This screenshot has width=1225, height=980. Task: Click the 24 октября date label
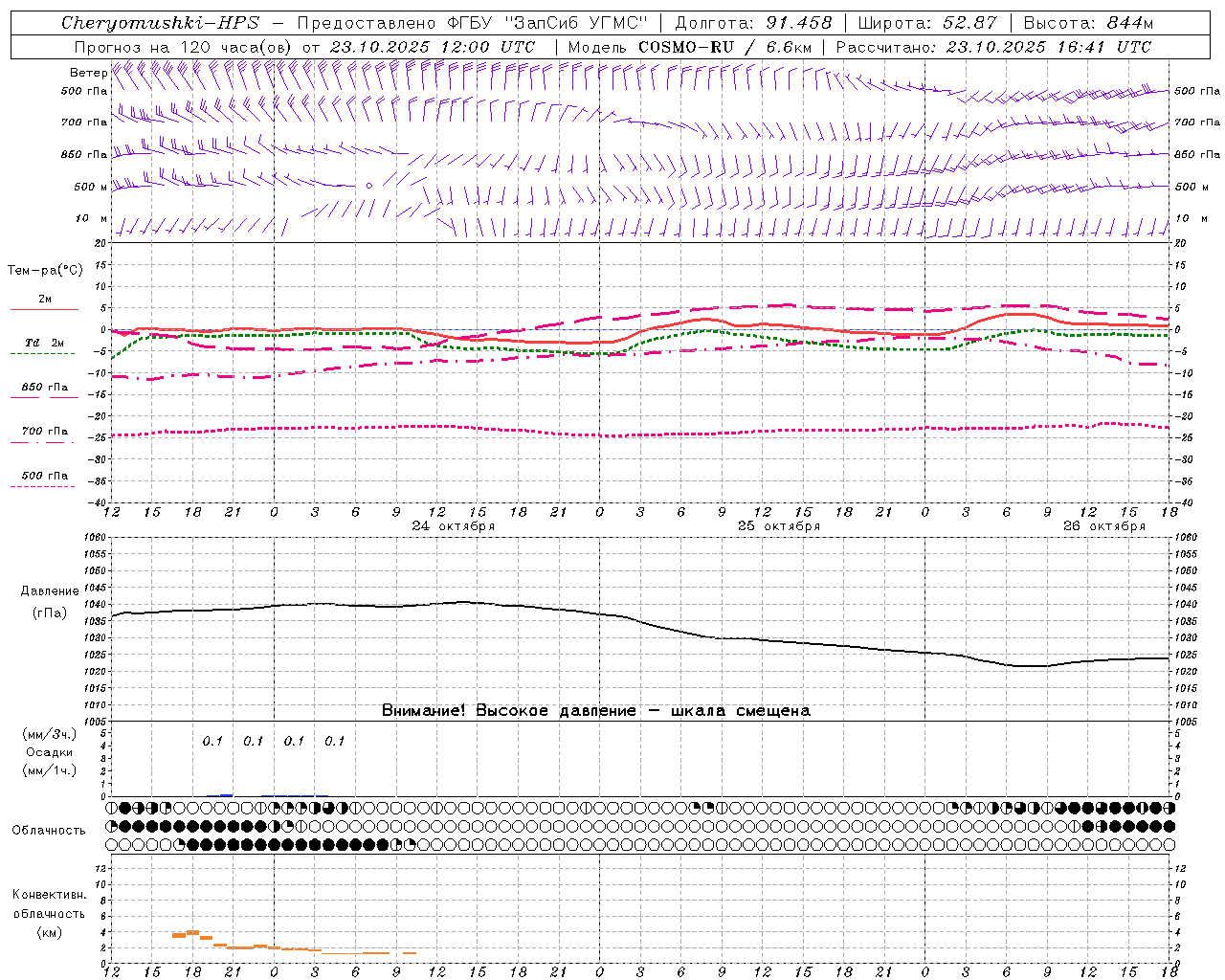coord(454,526)
